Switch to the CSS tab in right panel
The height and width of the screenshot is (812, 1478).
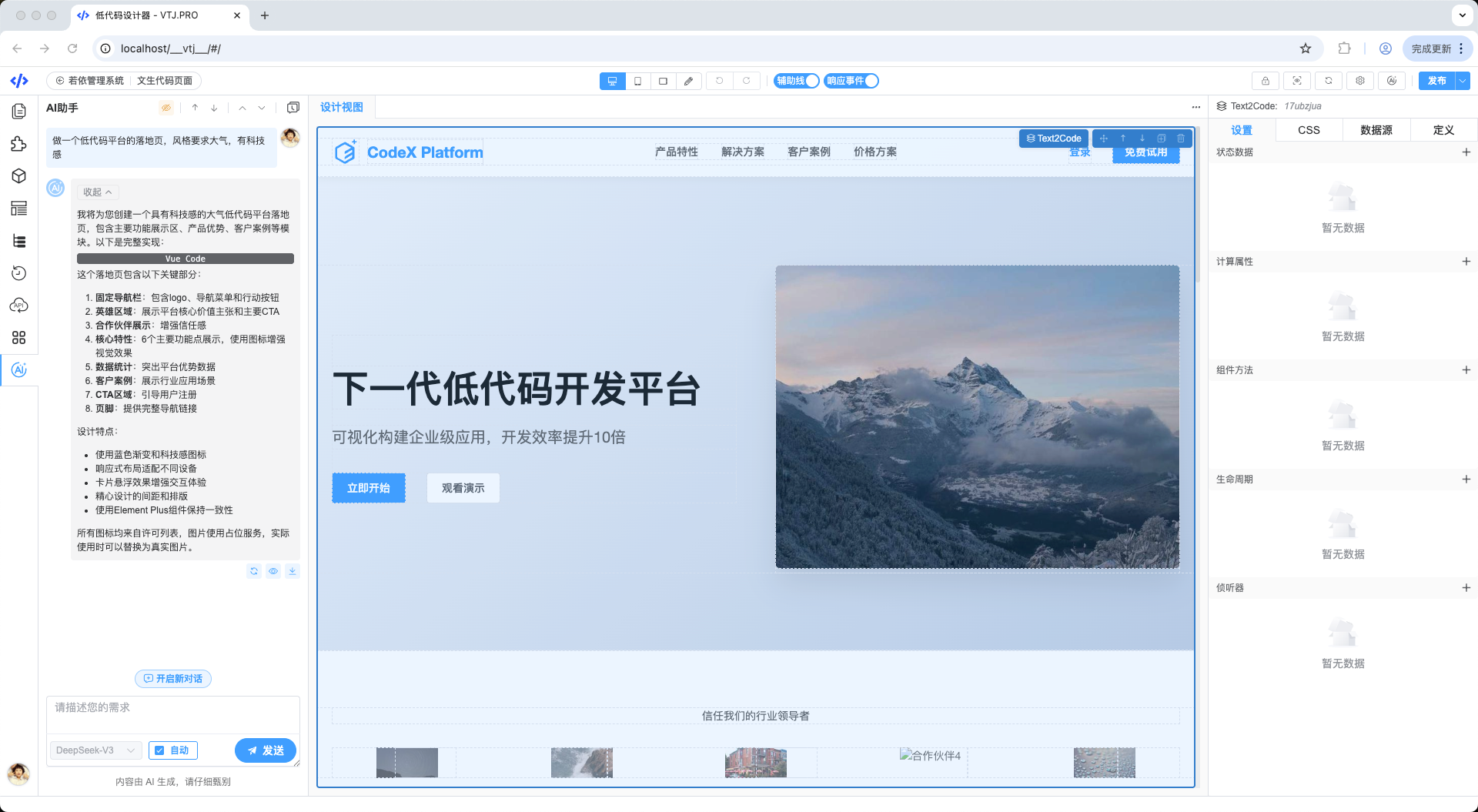point(1308,129)
